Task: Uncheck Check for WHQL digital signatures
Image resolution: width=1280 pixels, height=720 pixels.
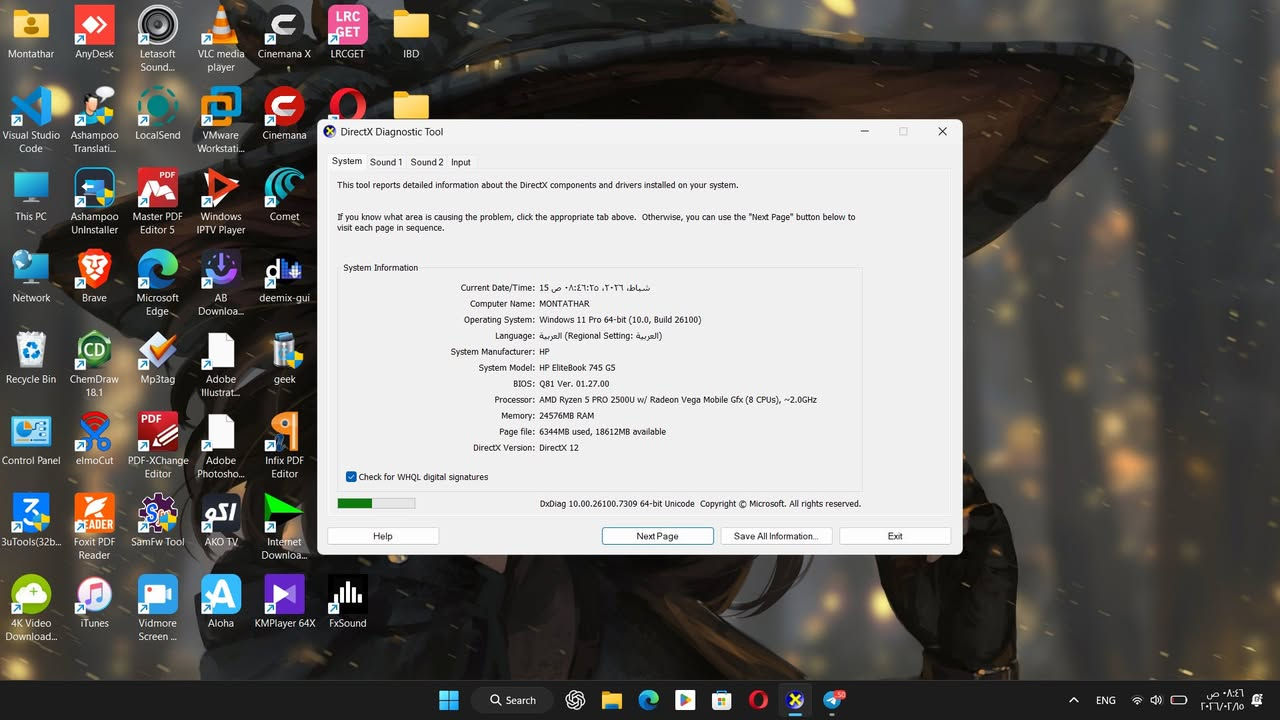Action: coord(351,477)
